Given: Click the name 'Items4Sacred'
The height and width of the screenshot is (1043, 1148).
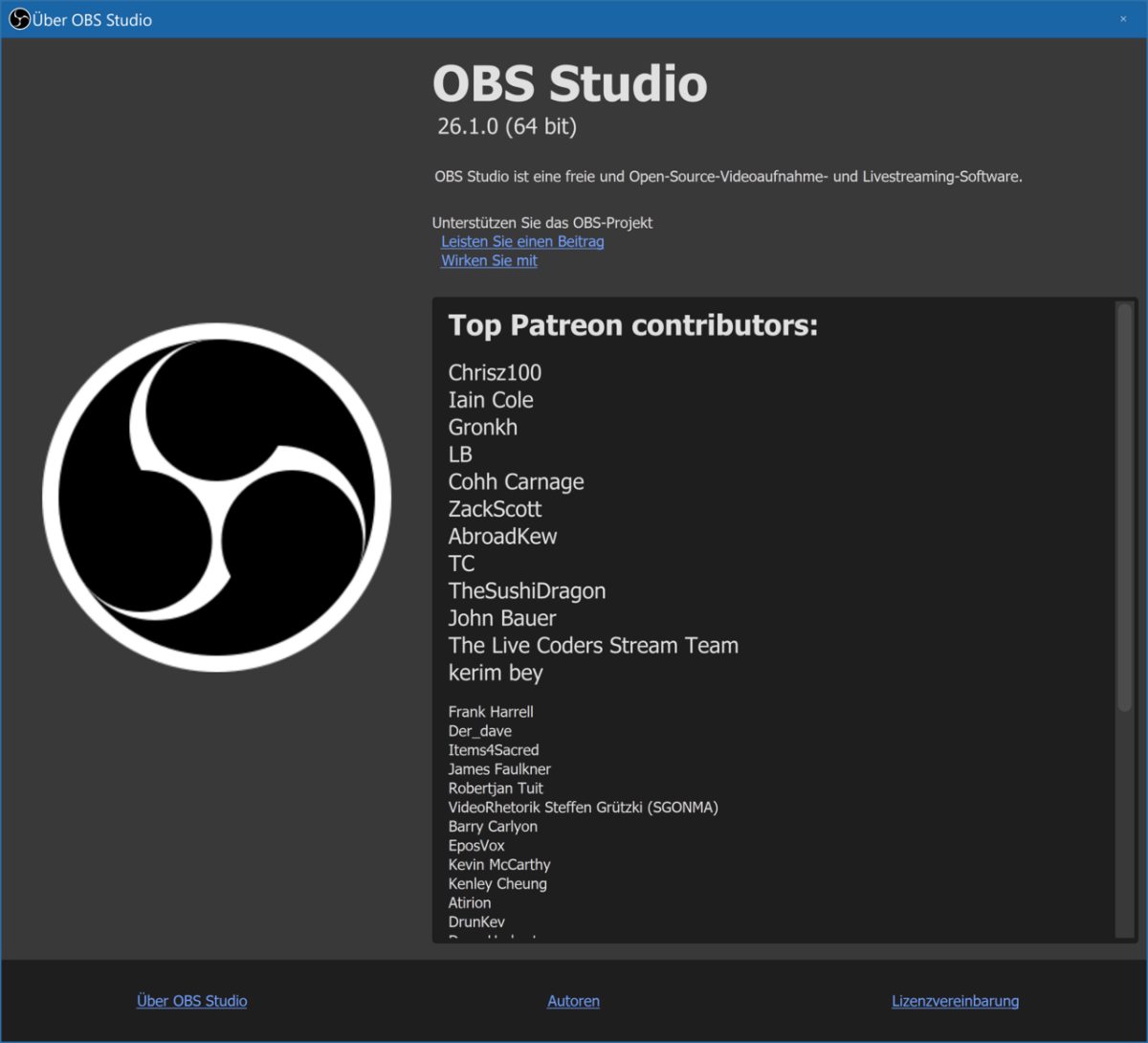Looking at the screenshot, I should [x=494, y=750].
